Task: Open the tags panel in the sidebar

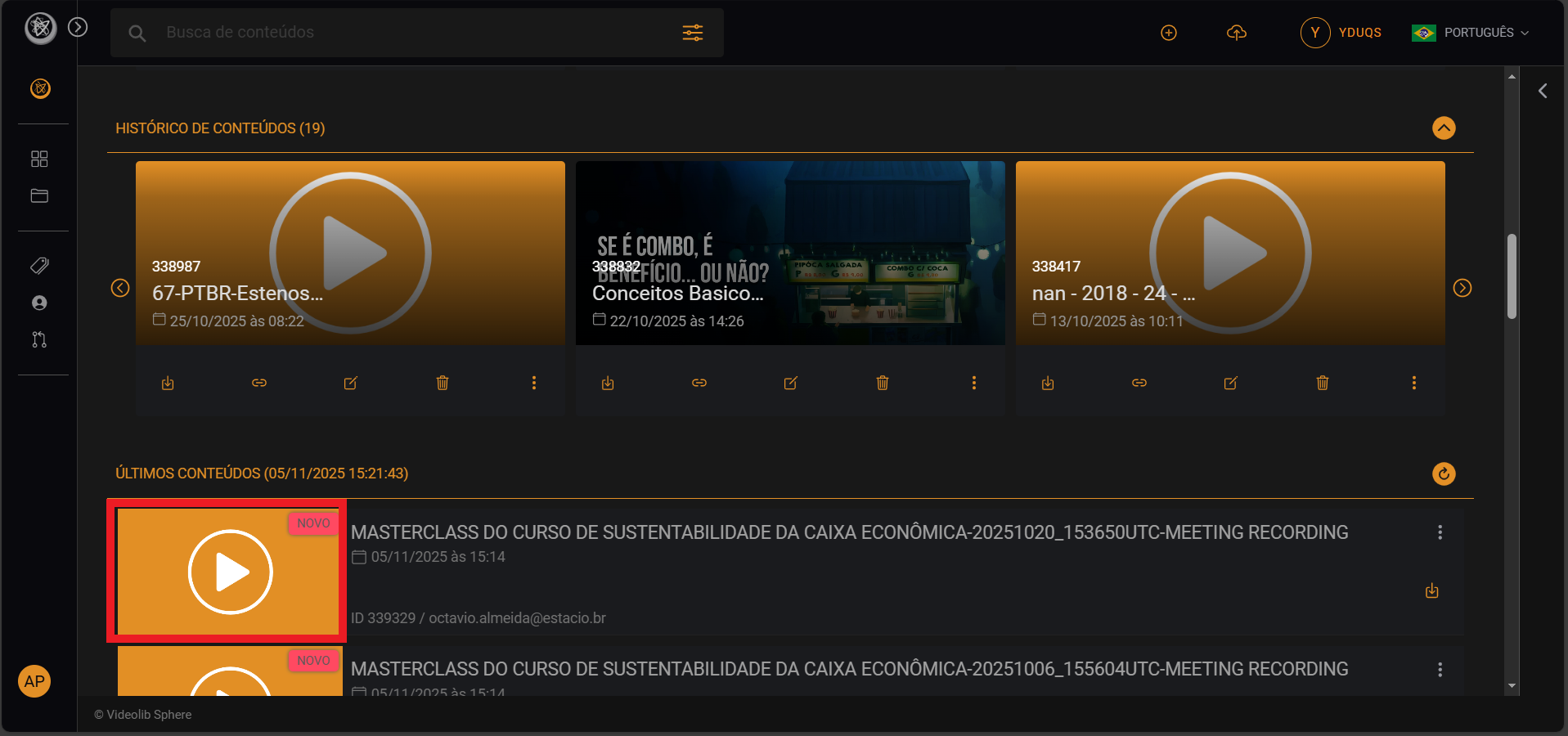Action: point(38,265)
